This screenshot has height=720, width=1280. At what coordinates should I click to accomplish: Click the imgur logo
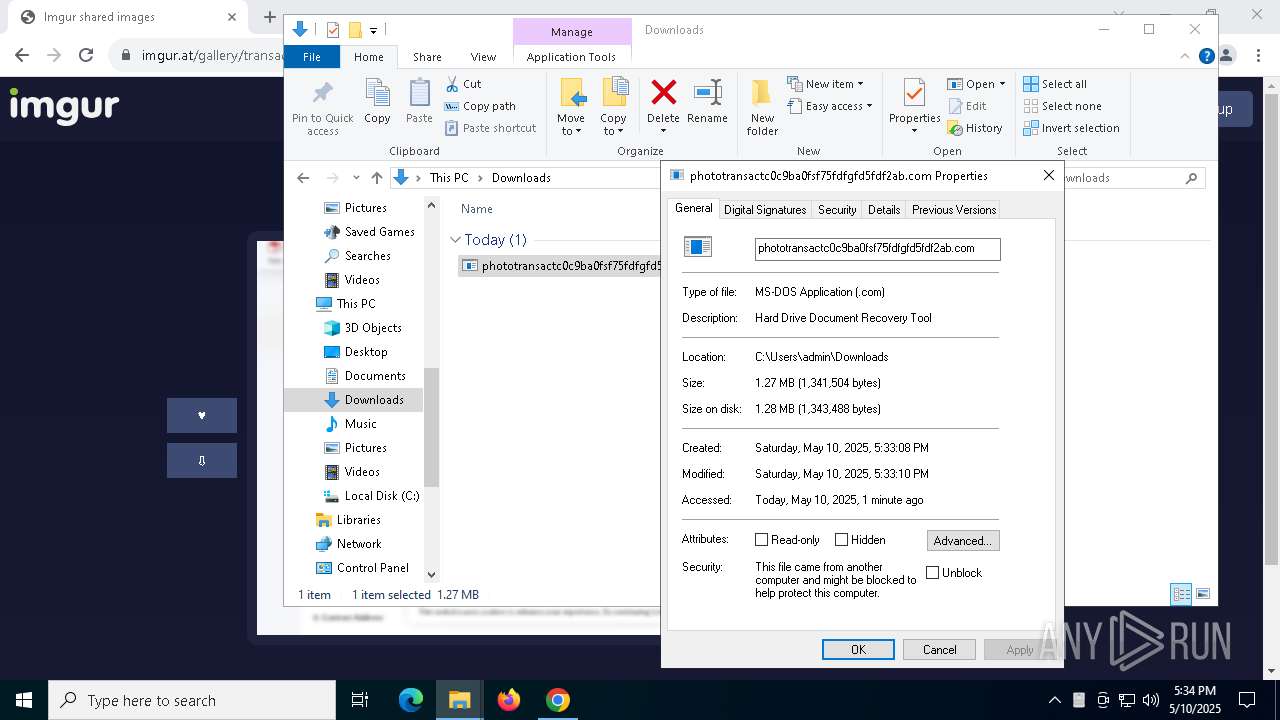[64, 107]
